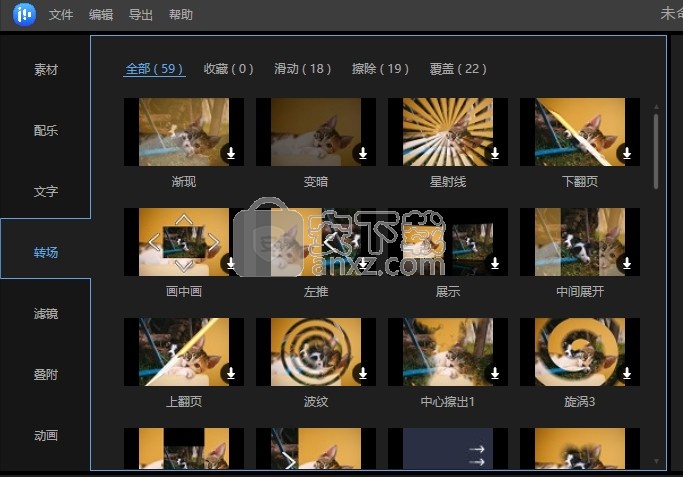Viewport: 683px width, 477px height.
Task: Download the 变暗 transition
Action: point(363,153)
